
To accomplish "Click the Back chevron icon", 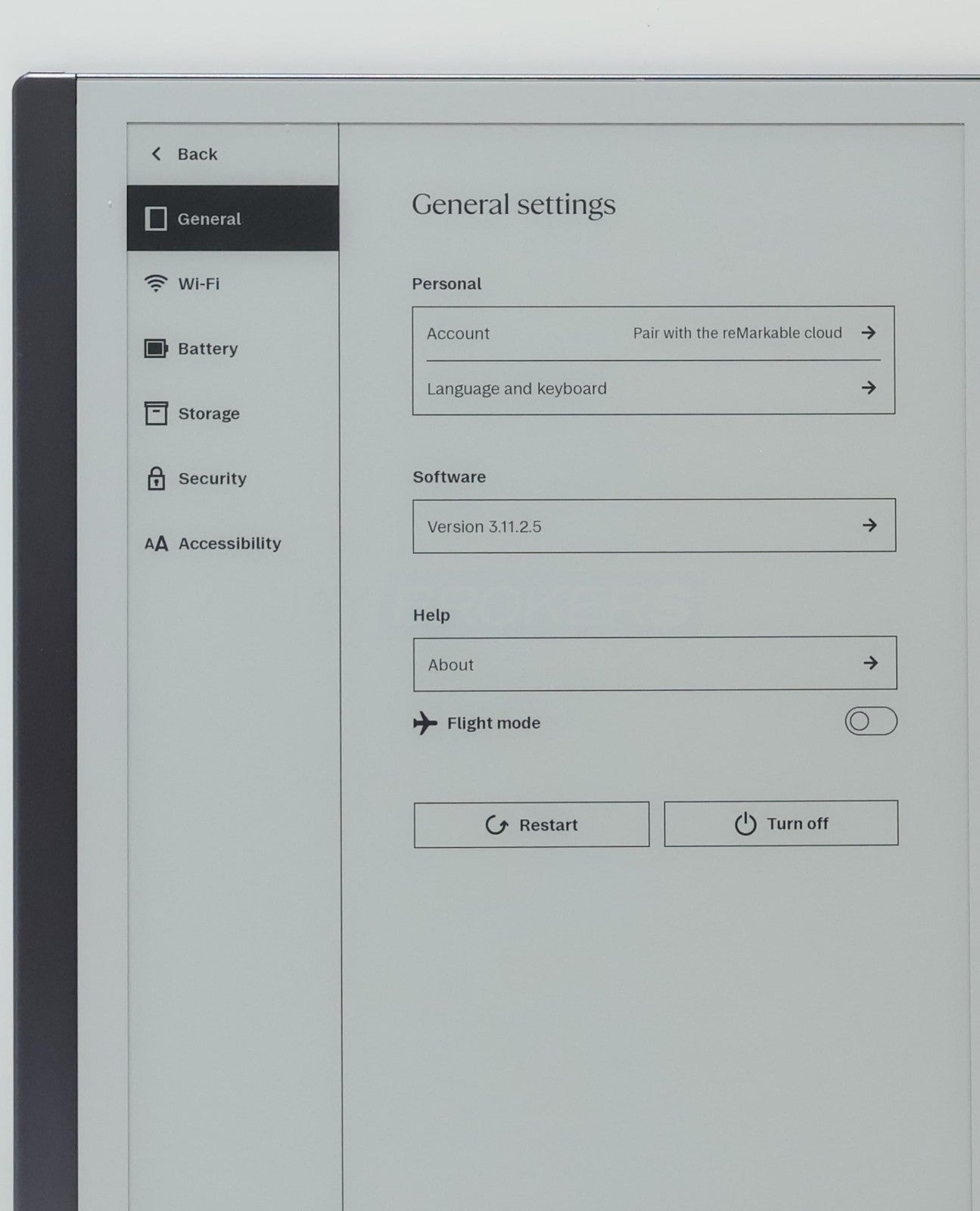I will coord(157,154).
